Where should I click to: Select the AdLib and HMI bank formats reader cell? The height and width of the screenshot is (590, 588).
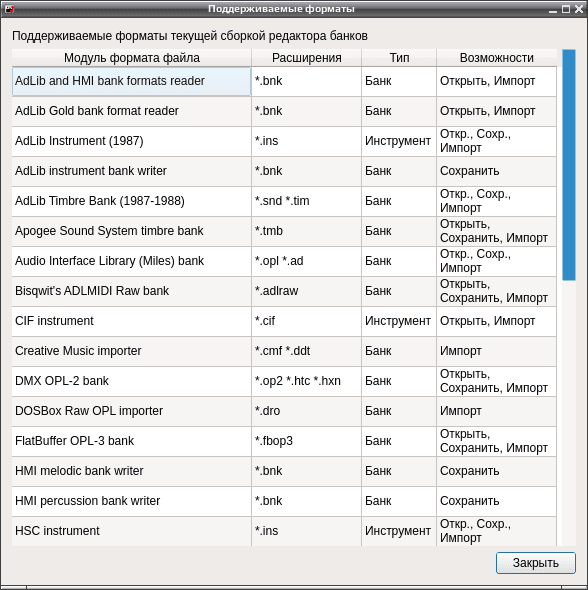point(132,81)
